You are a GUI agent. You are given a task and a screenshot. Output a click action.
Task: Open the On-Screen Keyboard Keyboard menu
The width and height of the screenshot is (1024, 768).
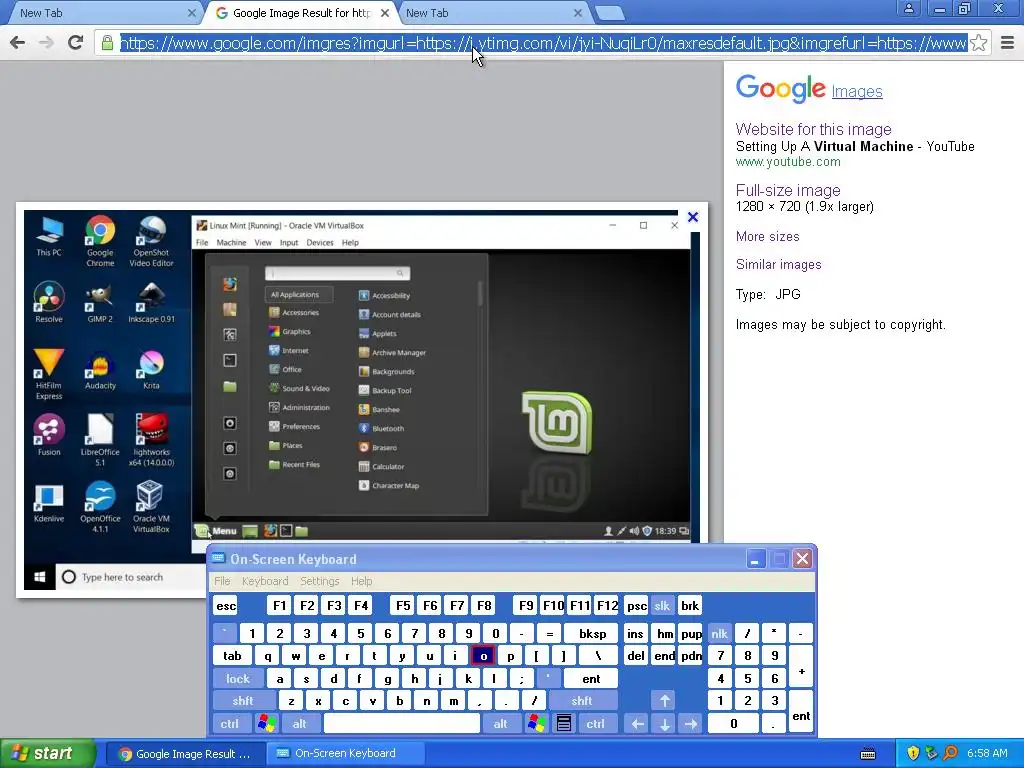click(x=264, y=581)
